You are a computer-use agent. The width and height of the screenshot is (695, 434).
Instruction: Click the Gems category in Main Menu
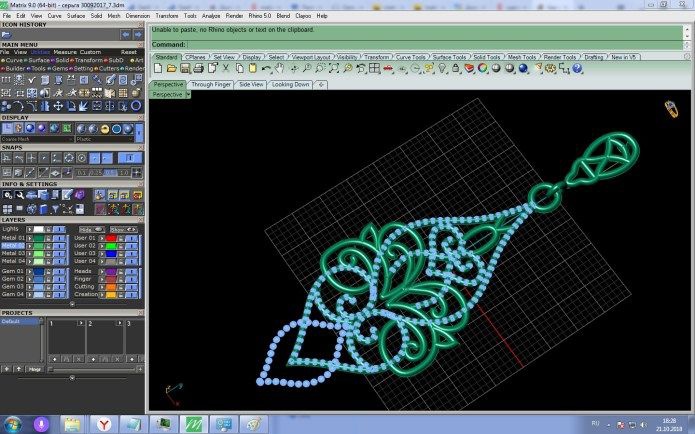pos(60,69)
